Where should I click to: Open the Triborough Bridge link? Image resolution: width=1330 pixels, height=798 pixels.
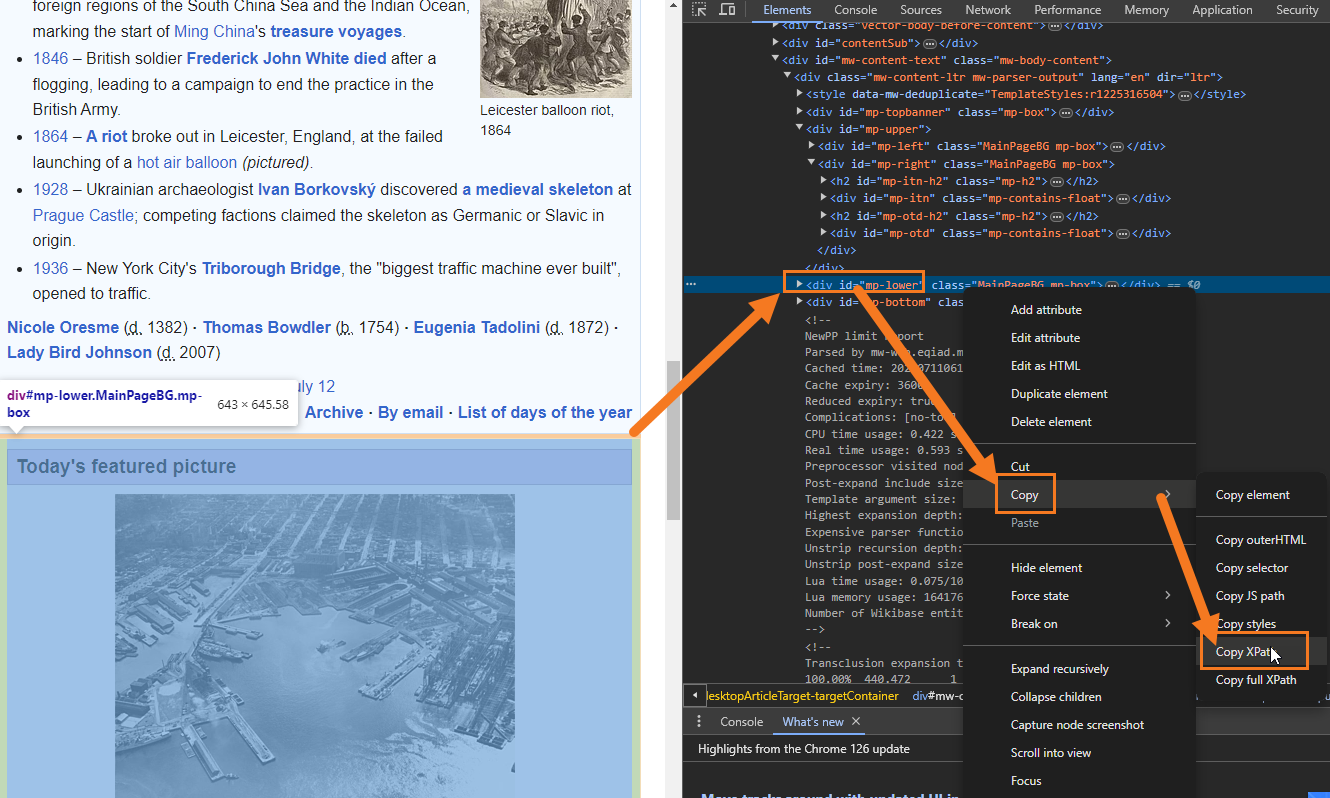point(272,268)
